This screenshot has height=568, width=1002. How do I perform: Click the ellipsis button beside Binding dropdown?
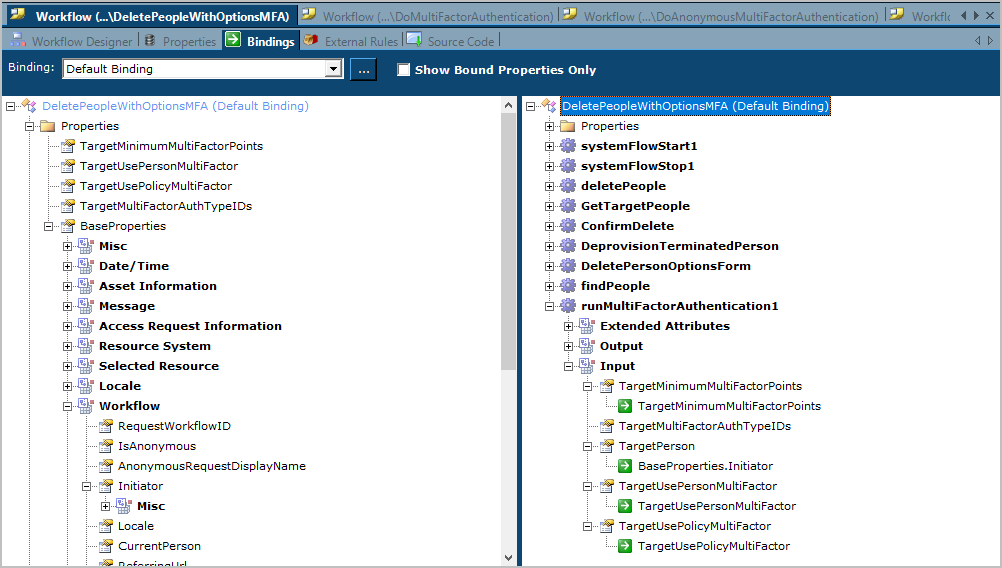[x=363, y=69]
